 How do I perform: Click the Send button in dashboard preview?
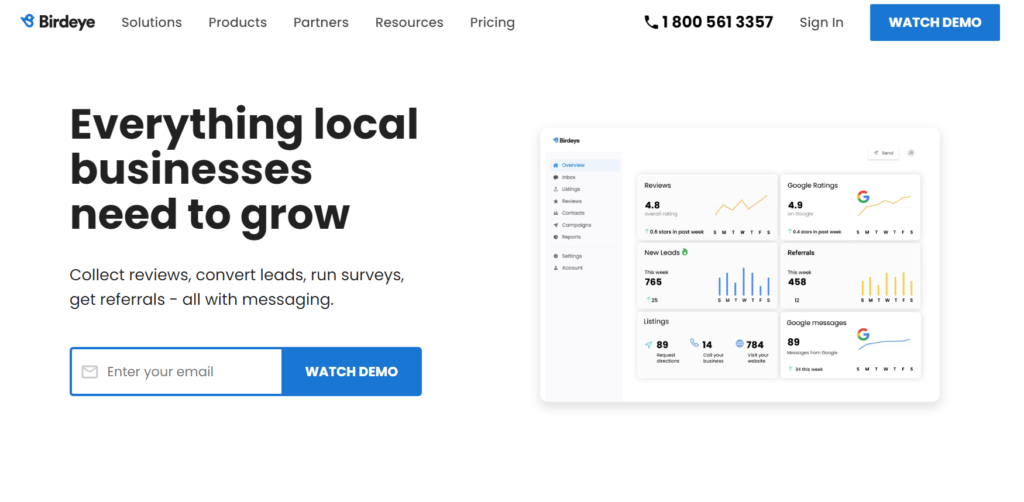883,153
